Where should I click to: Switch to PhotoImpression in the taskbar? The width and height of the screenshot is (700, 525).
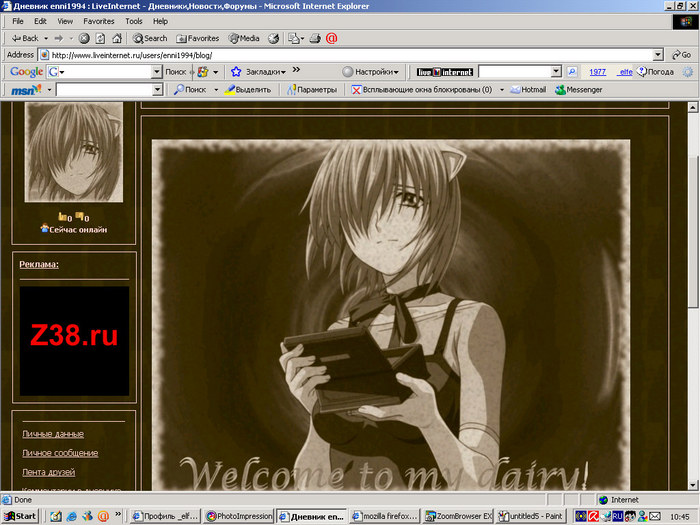(x=239, y=516)
